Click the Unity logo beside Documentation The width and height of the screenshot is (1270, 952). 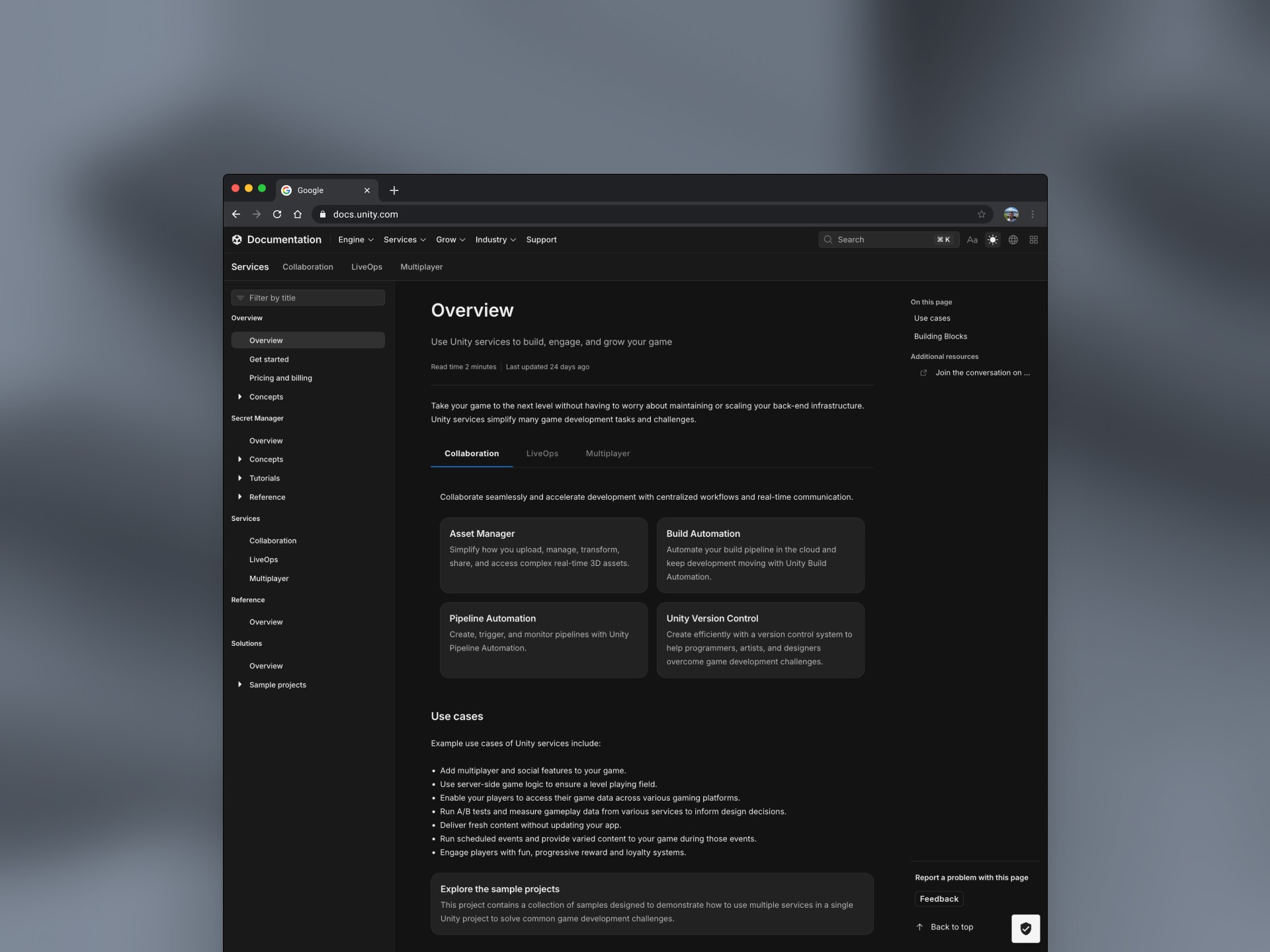click(237, 240)
